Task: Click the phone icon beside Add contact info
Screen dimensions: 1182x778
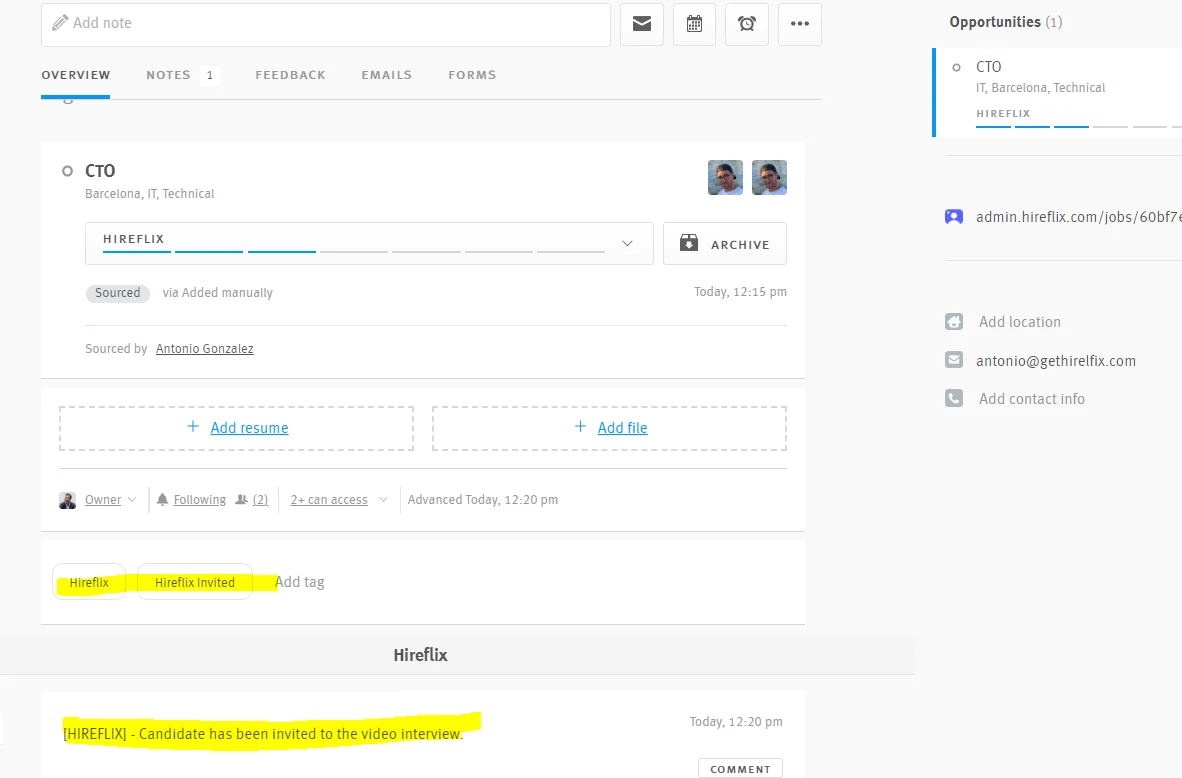Action: (x=954, y=398)
